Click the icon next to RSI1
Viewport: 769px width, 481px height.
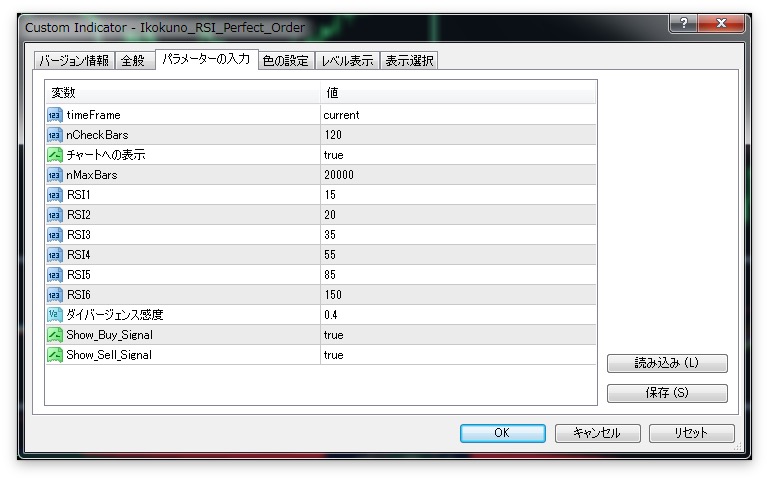[55, 195]
